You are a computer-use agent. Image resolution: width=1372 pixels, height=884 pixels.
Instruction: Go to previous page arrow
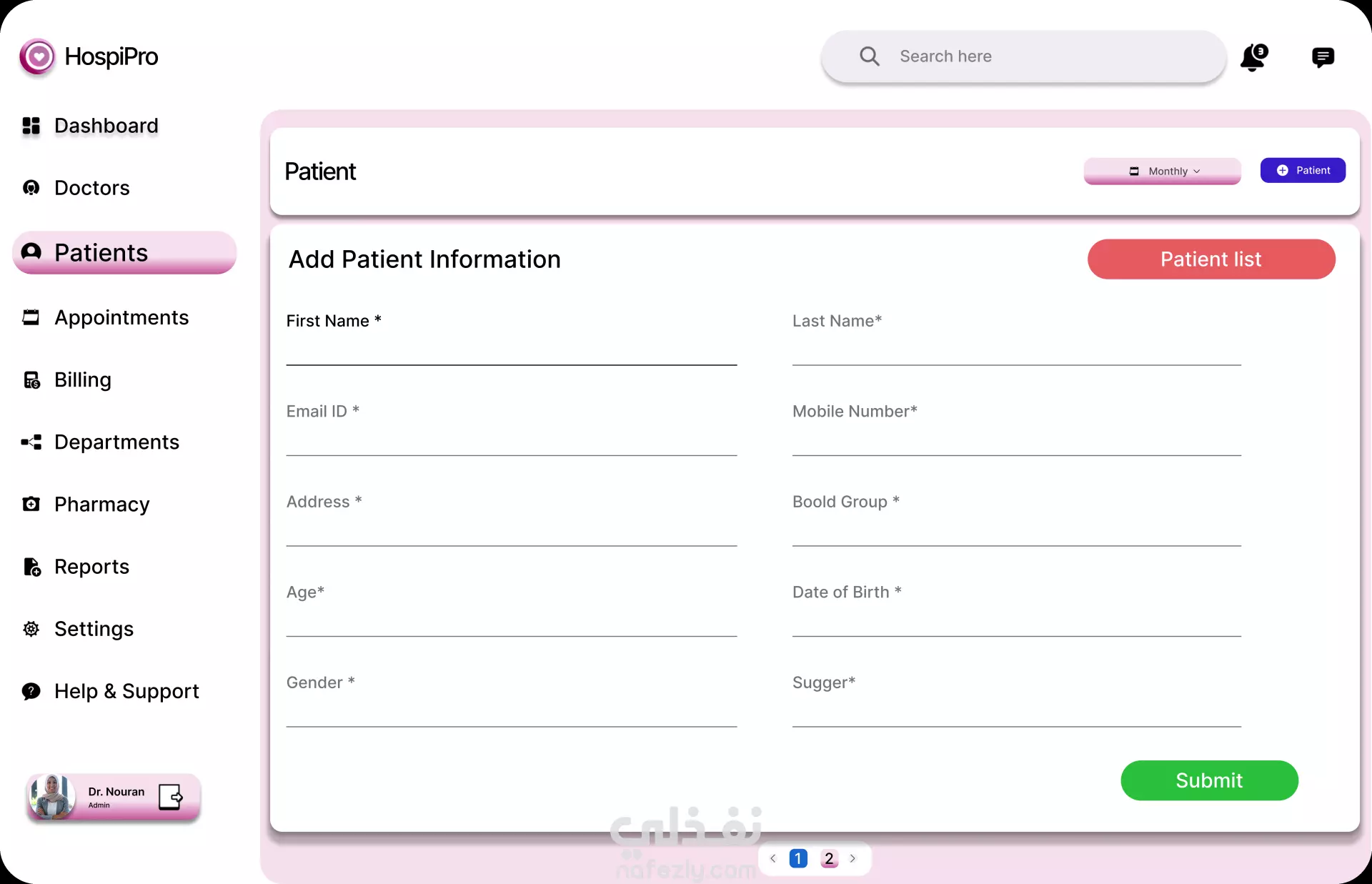(772, 858)
